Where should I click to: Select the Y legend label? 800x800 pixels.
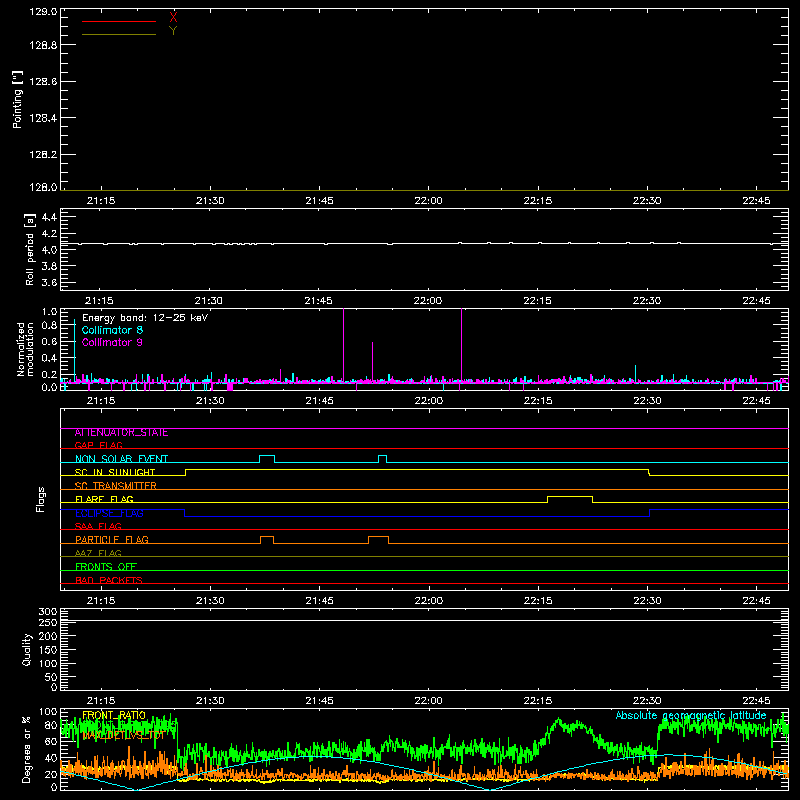(173, 31)
